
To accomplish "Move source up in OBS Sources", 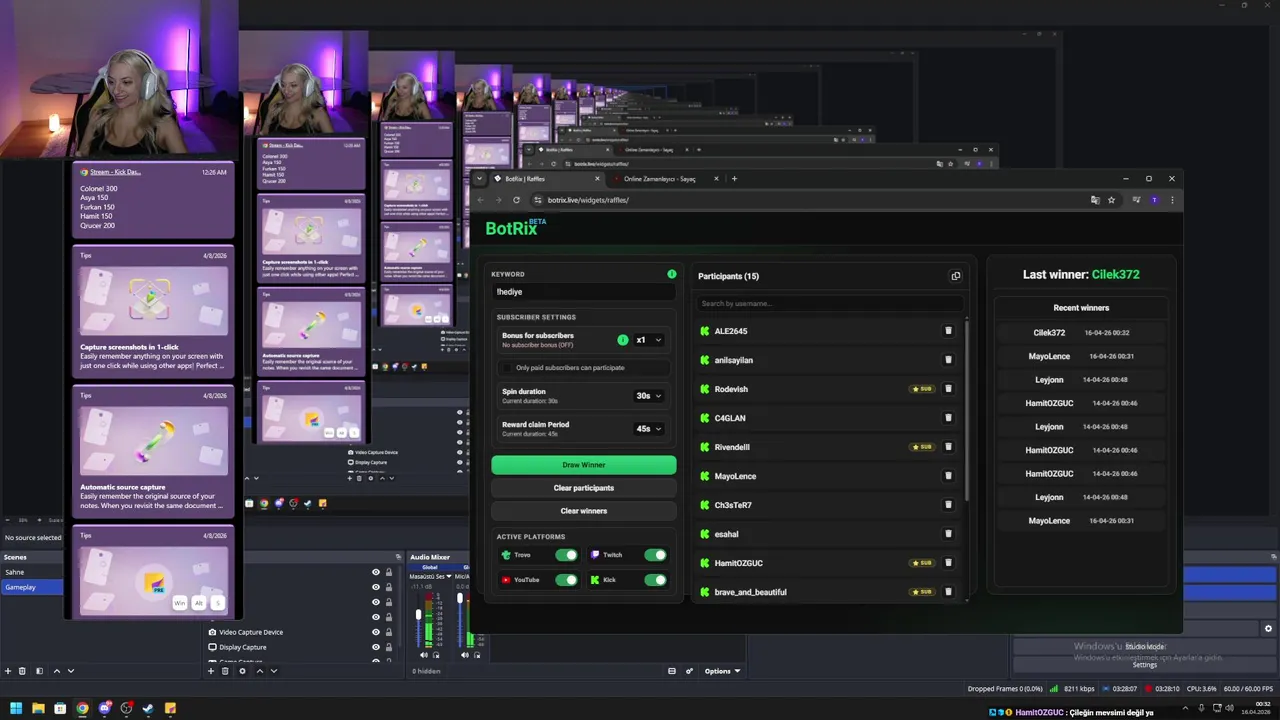I will [x=260, y=671].
